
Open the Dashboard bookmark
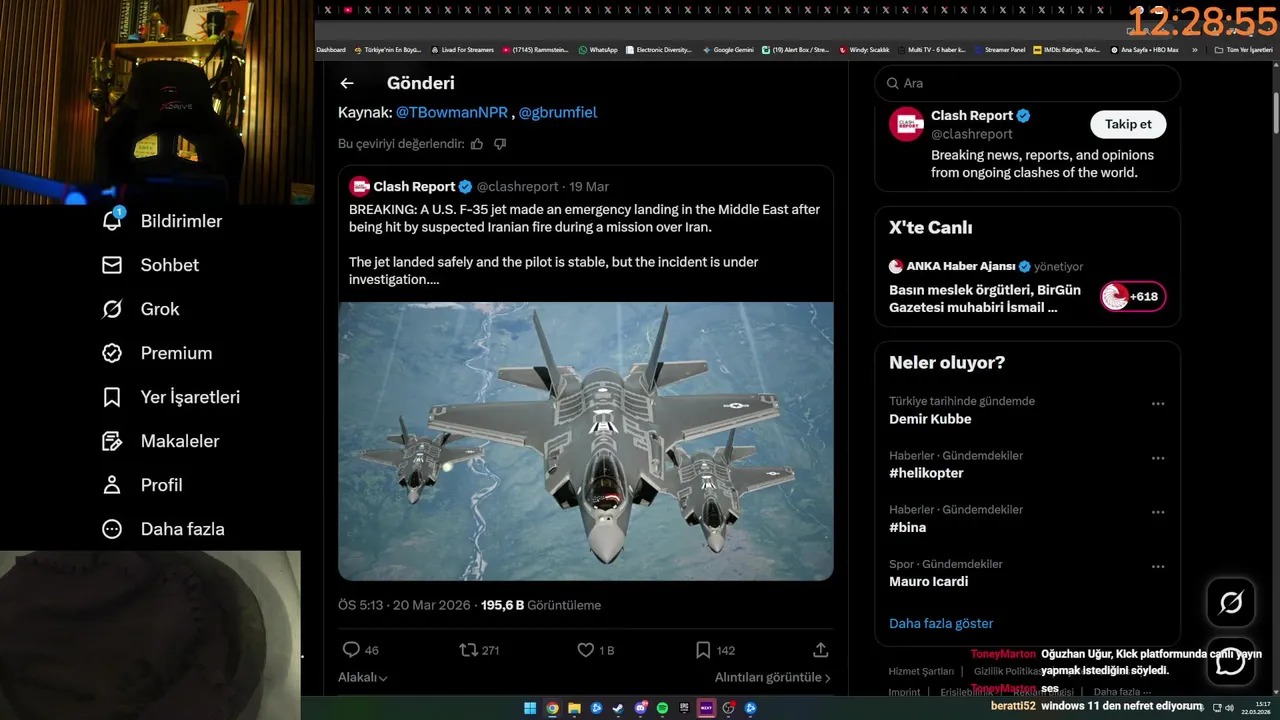click(331, 49)
